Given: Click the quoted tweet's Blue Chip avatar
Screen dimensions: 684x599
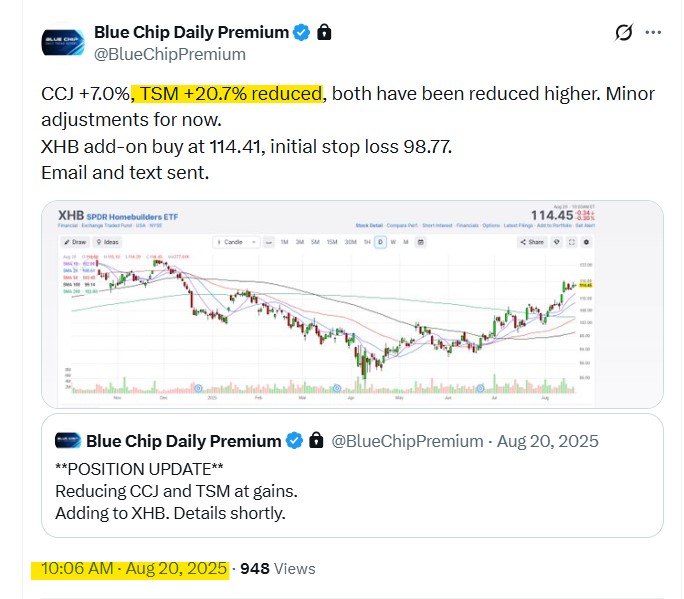Looking at the screenshot, I should [68, 440].
